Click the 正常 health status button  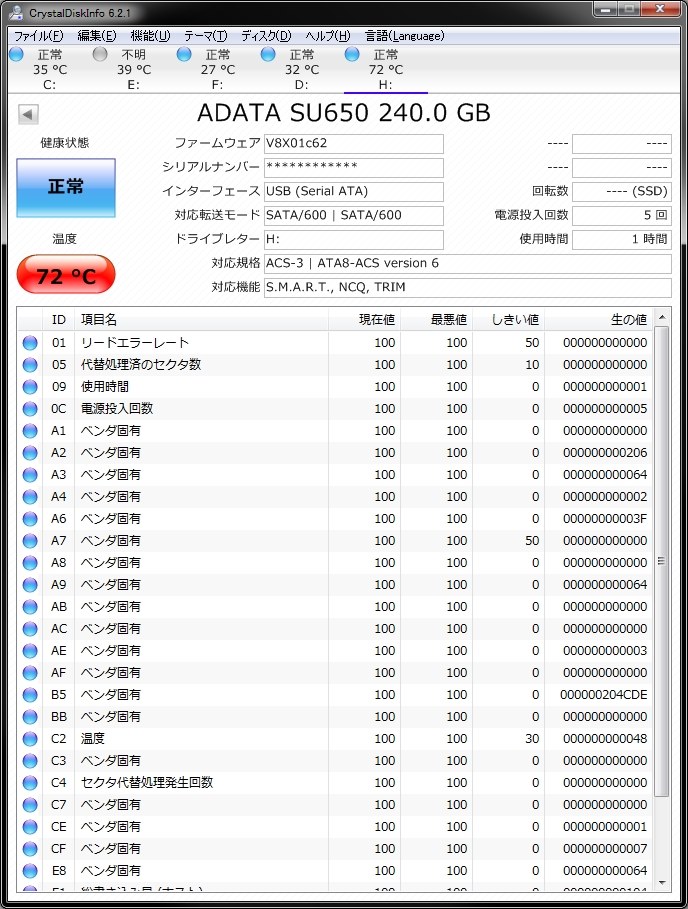point(66,187)
